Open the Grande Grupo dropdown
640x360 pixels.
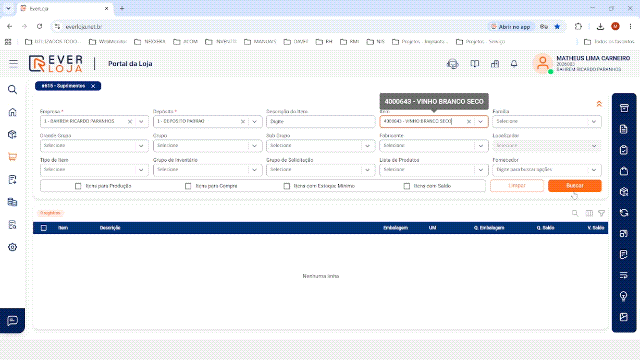(x=94, y=146)
